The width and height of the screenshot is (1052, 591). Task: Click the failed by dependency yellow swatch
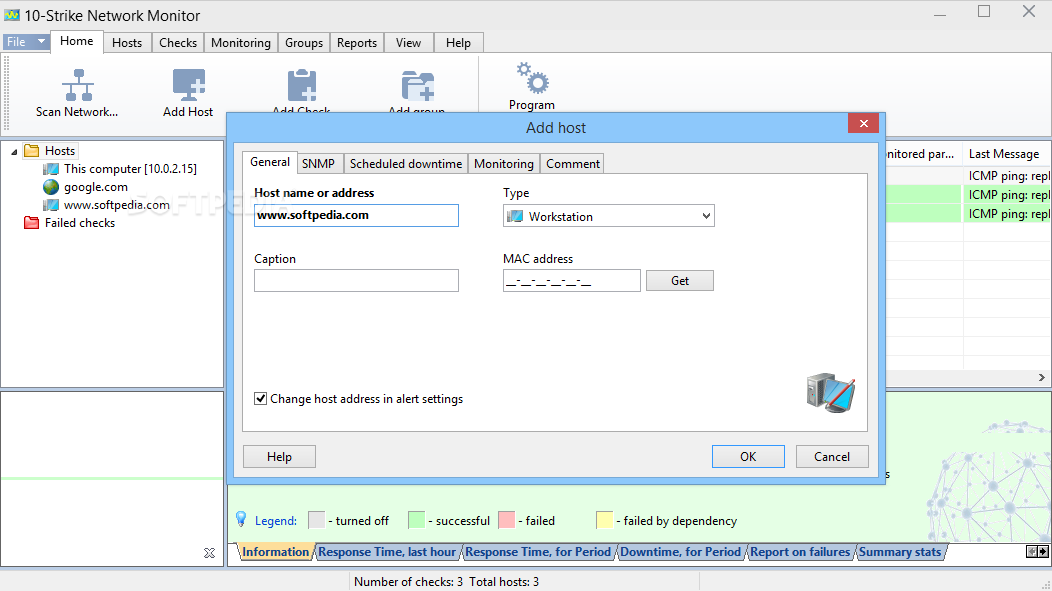click(x=604, y=520)
